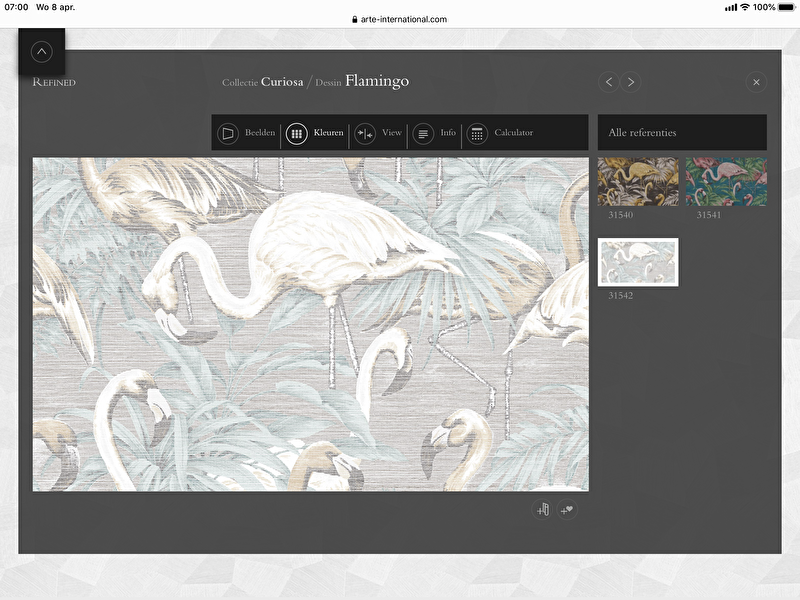800x600 pixels.
Task: Go to the next dessin arrow
Action: pyautogui.click(x=631, y=82)
